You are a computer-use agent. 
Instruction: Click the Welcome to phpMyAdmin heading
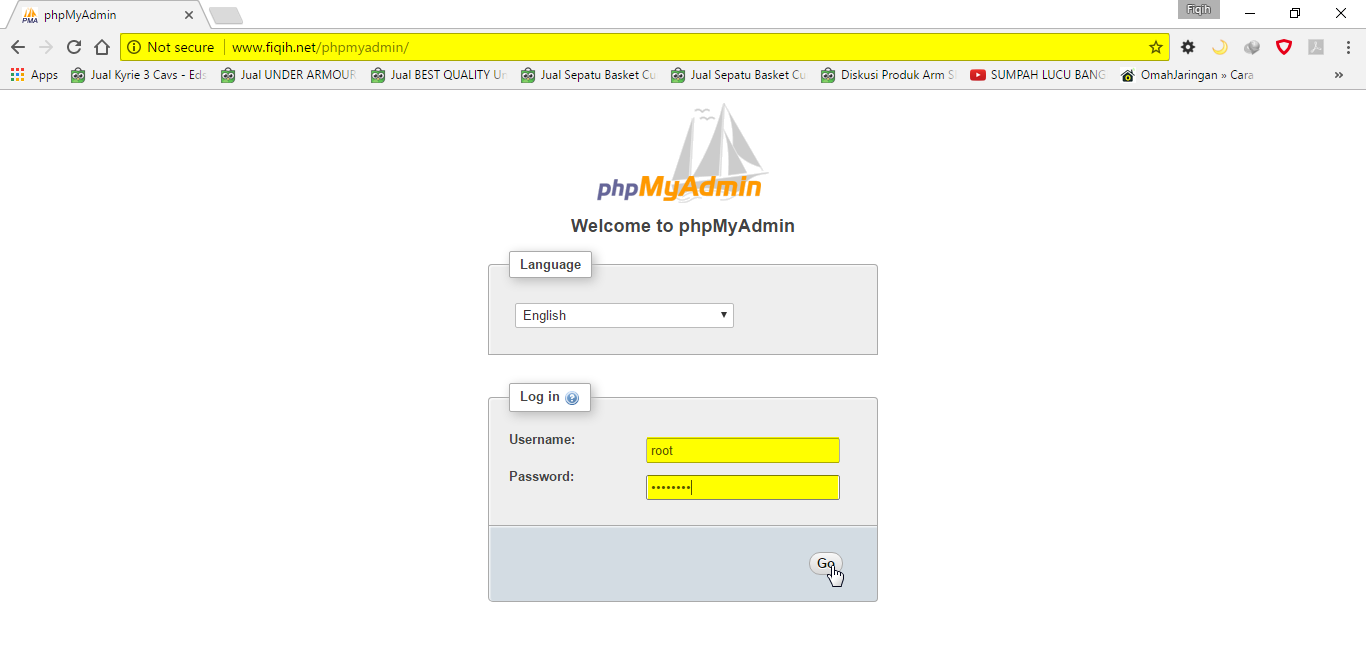[x=683, y=226]
